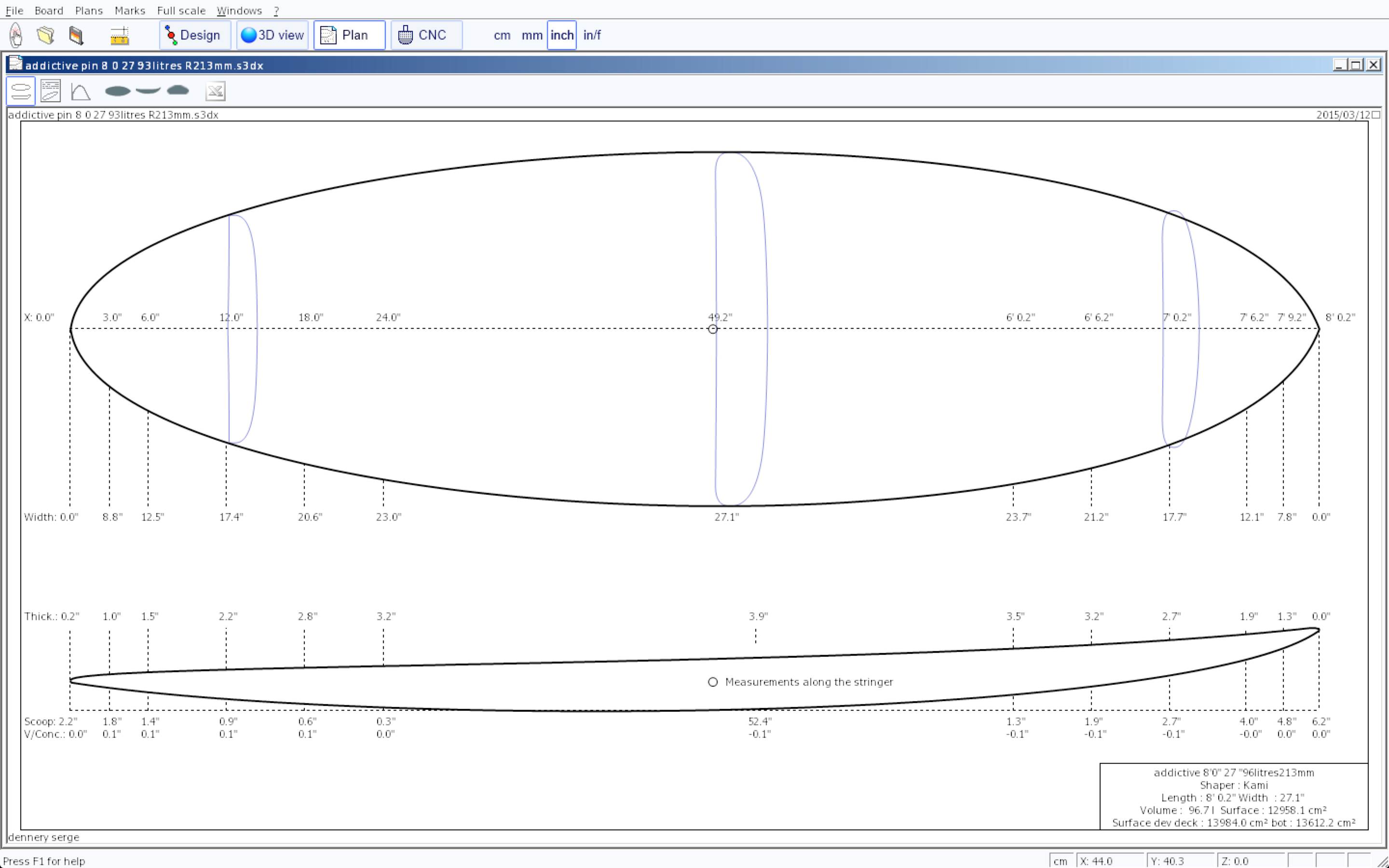Open the CNC mode
This screenshot has height=868, width=1389.
click(x=426, y=35)
